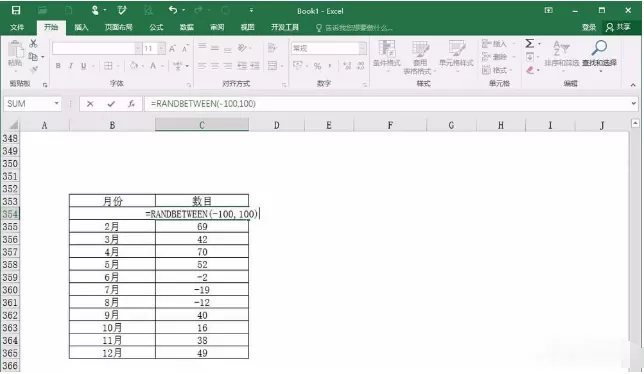
Task: Open the Insert cells (插入) dropdown
Action: [498, 44]
